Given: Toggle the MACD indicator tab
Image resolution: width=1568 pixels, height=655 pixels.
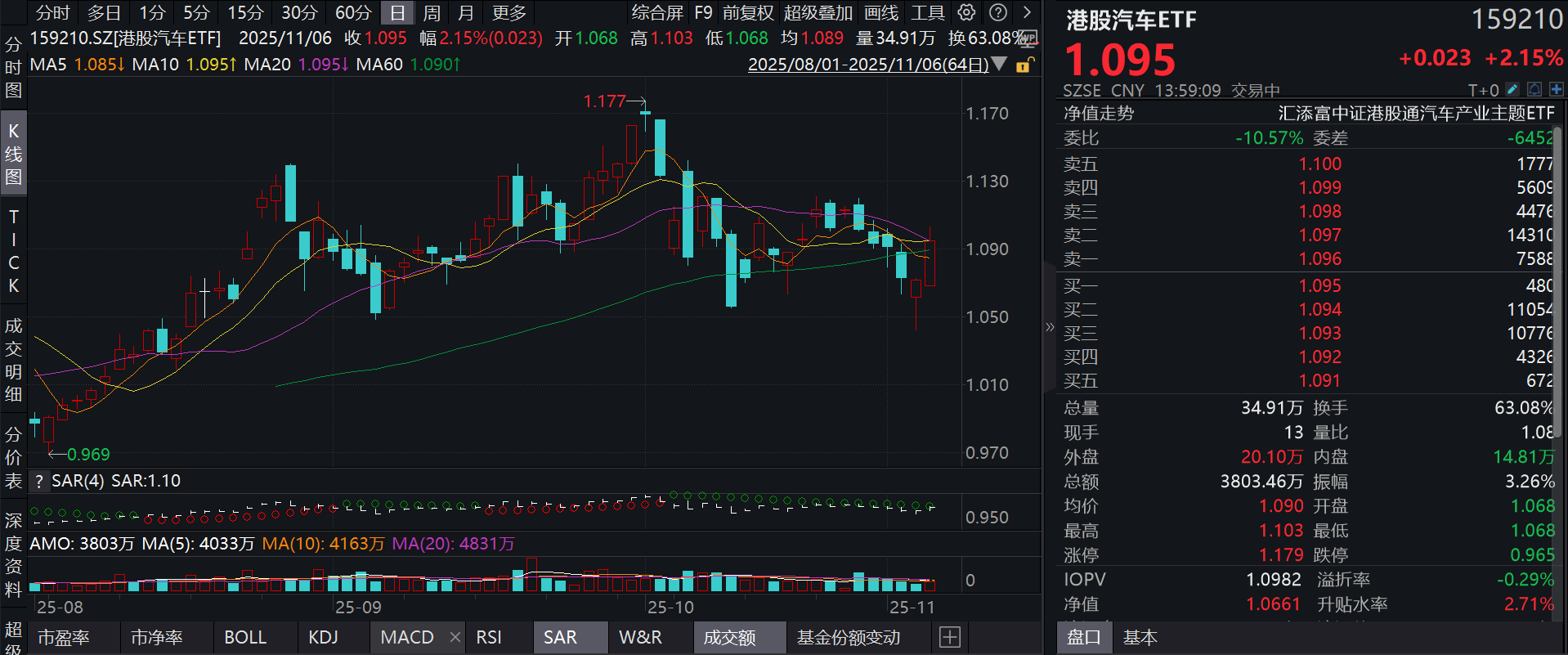Looking at the screenshot, I should tap(406, 637).
